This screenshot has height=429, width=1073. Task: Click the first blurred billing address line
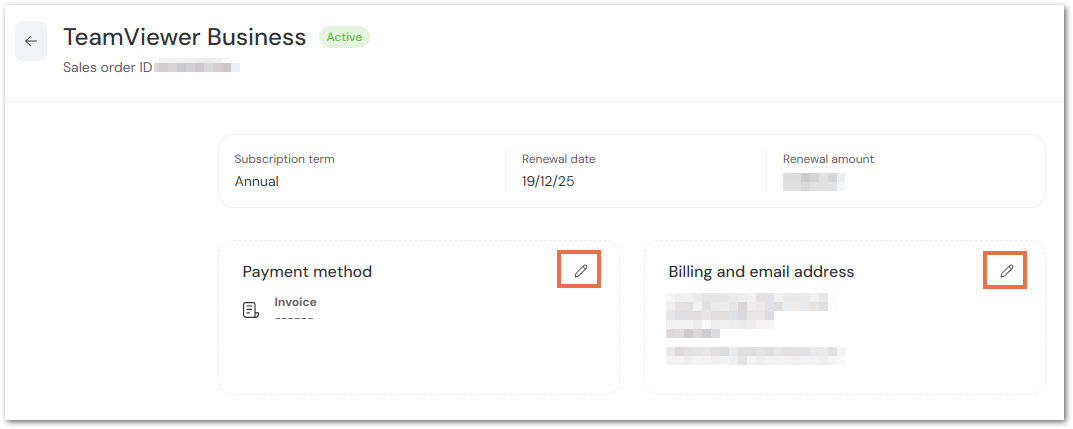pos(747,301)
